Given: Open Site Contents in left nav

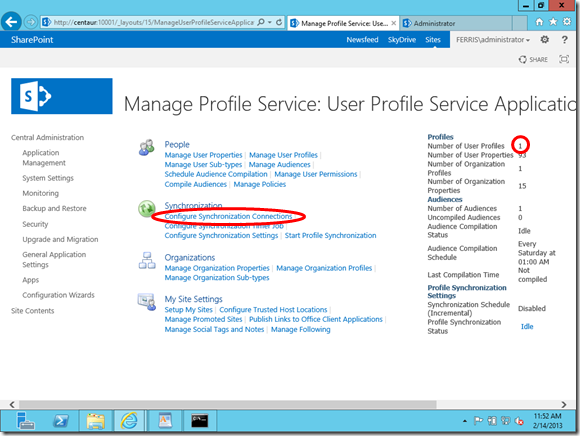Looking at the screenshot, I should [33, 311].
